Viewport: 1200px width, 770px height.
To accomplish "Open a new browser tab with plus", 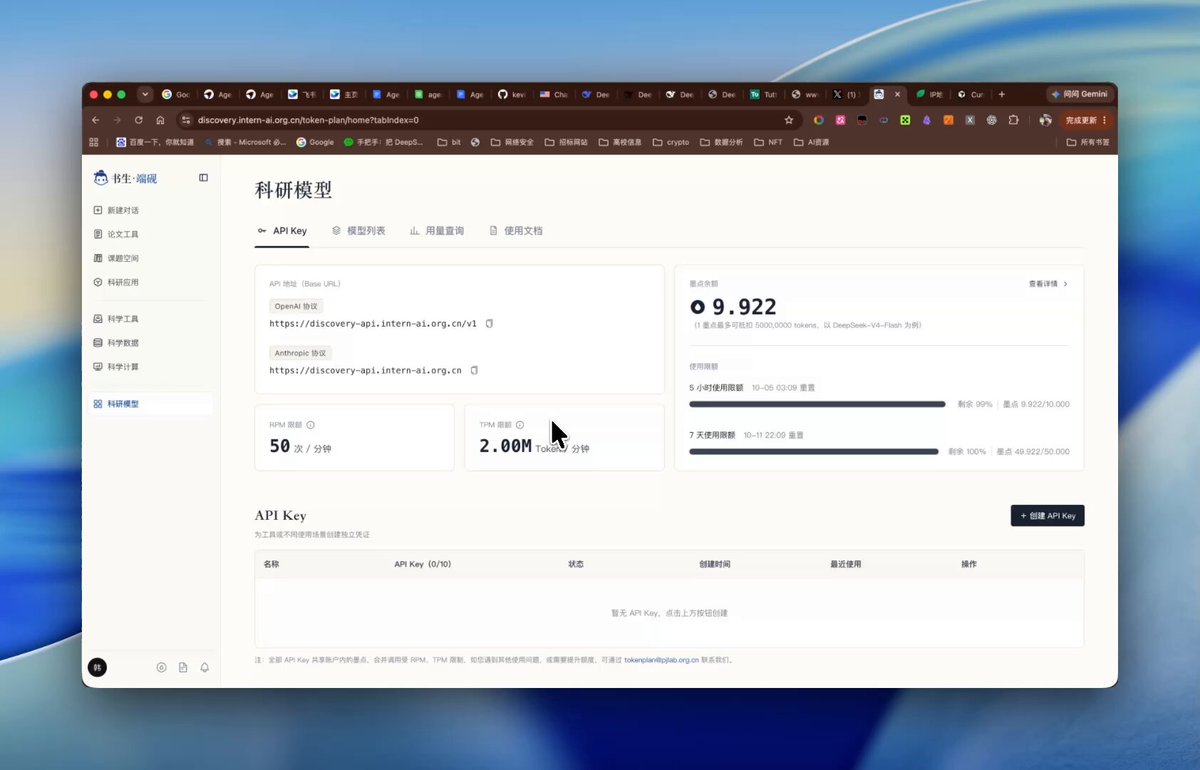I will coord(1002,94).
